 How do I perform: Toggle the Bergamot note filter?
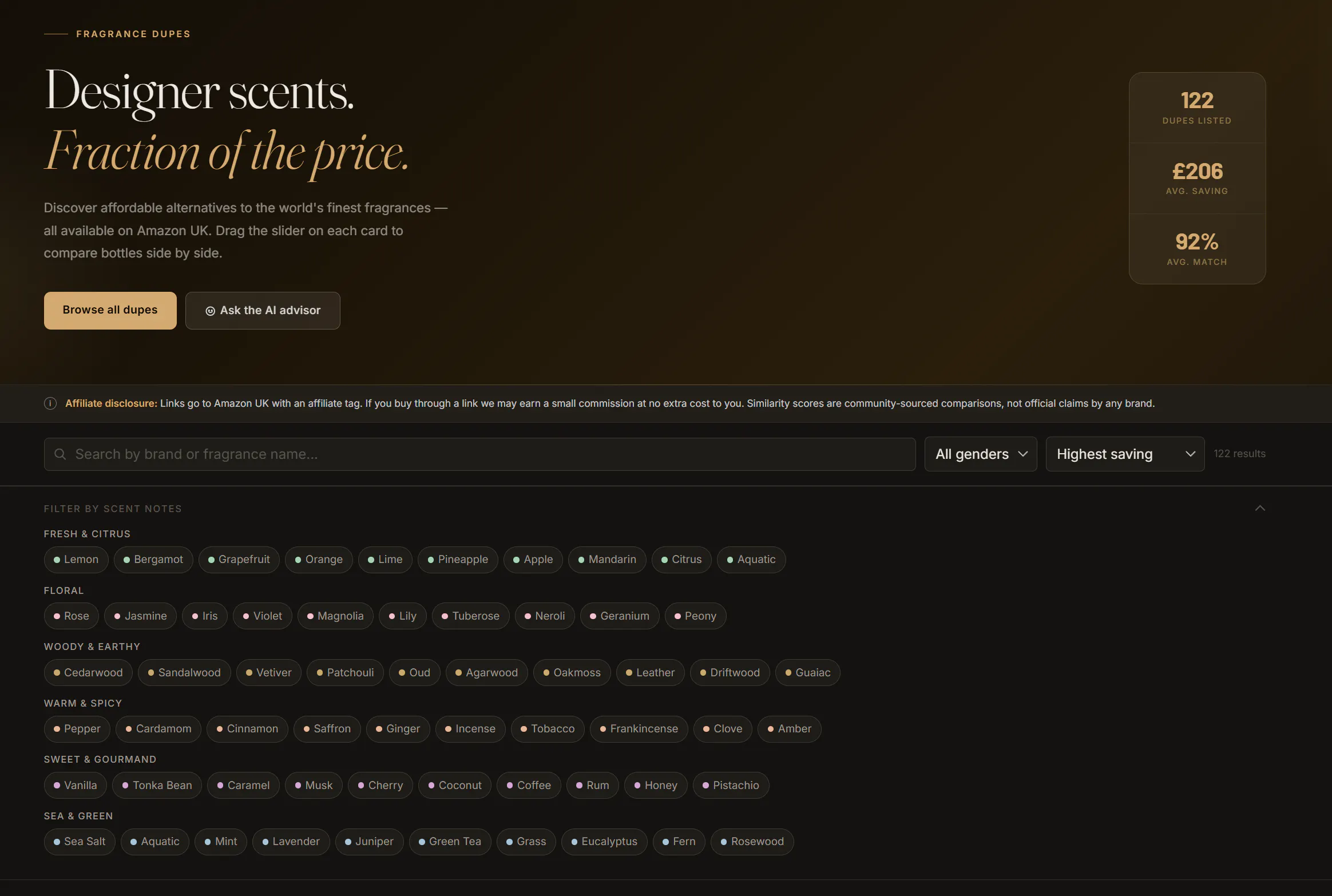[x=153, y=560]
